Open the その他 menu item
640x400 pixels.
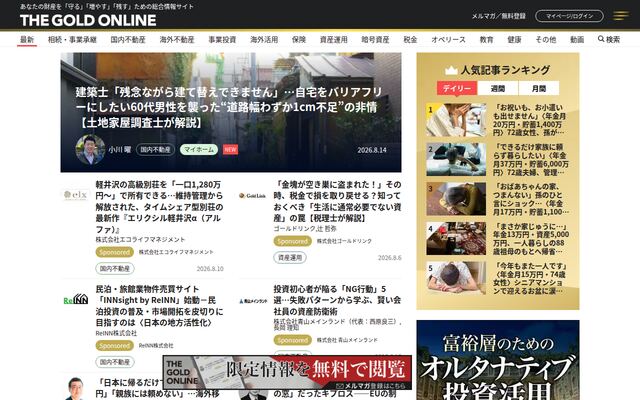(x=546, y=40)
